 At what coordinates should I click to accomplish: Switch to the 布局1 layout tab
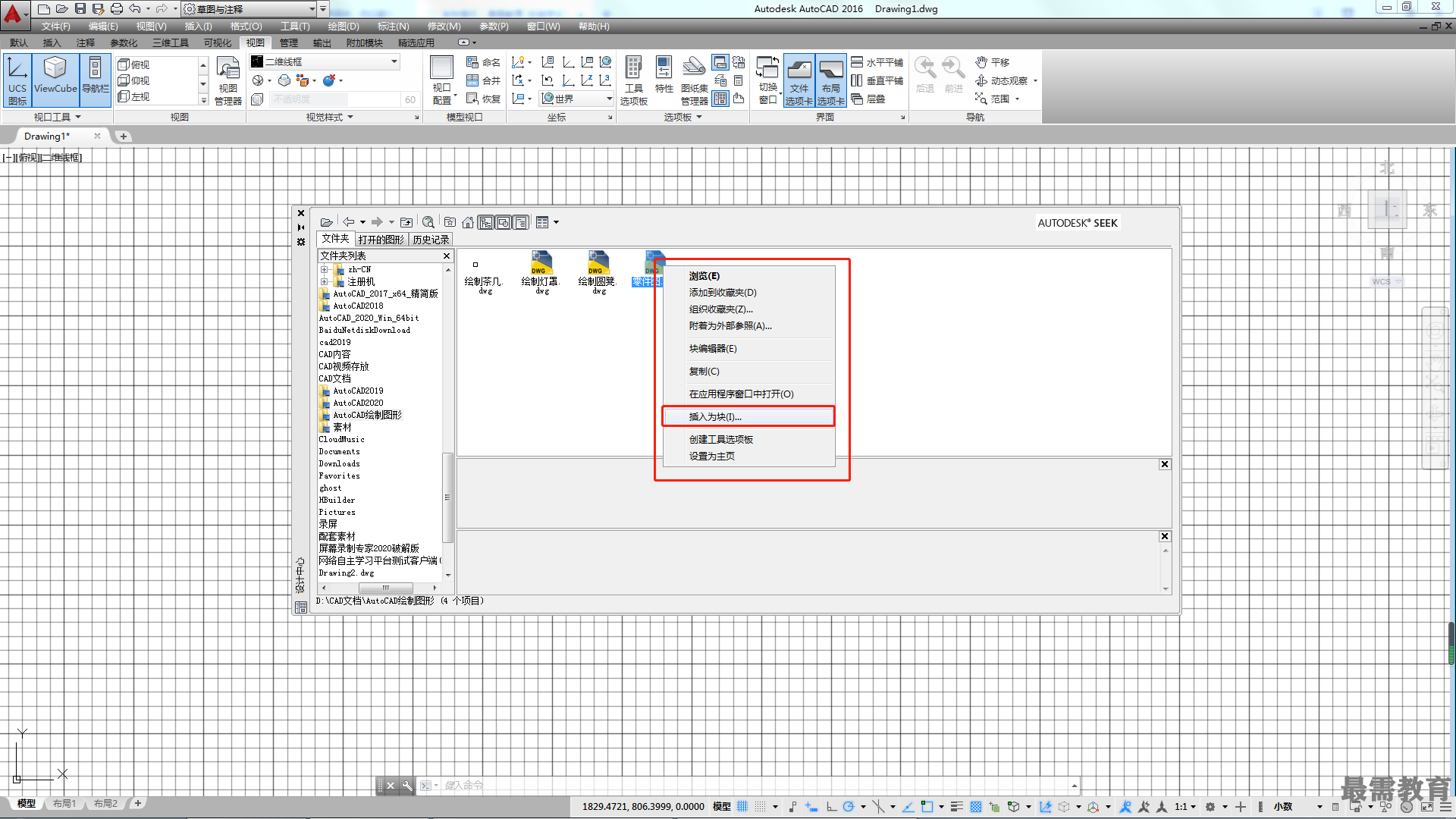(x=64, y=803)
